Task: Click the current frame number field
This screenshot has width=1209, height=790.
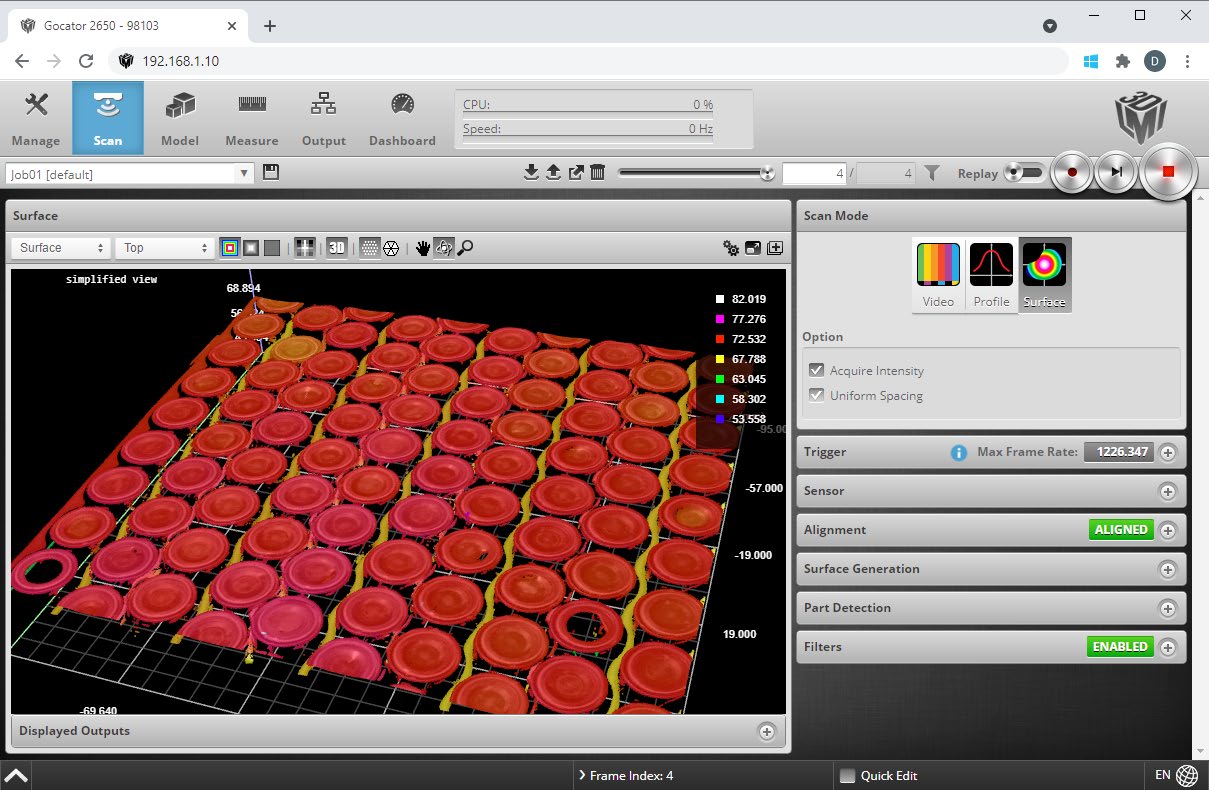Action: coord(814,174)
